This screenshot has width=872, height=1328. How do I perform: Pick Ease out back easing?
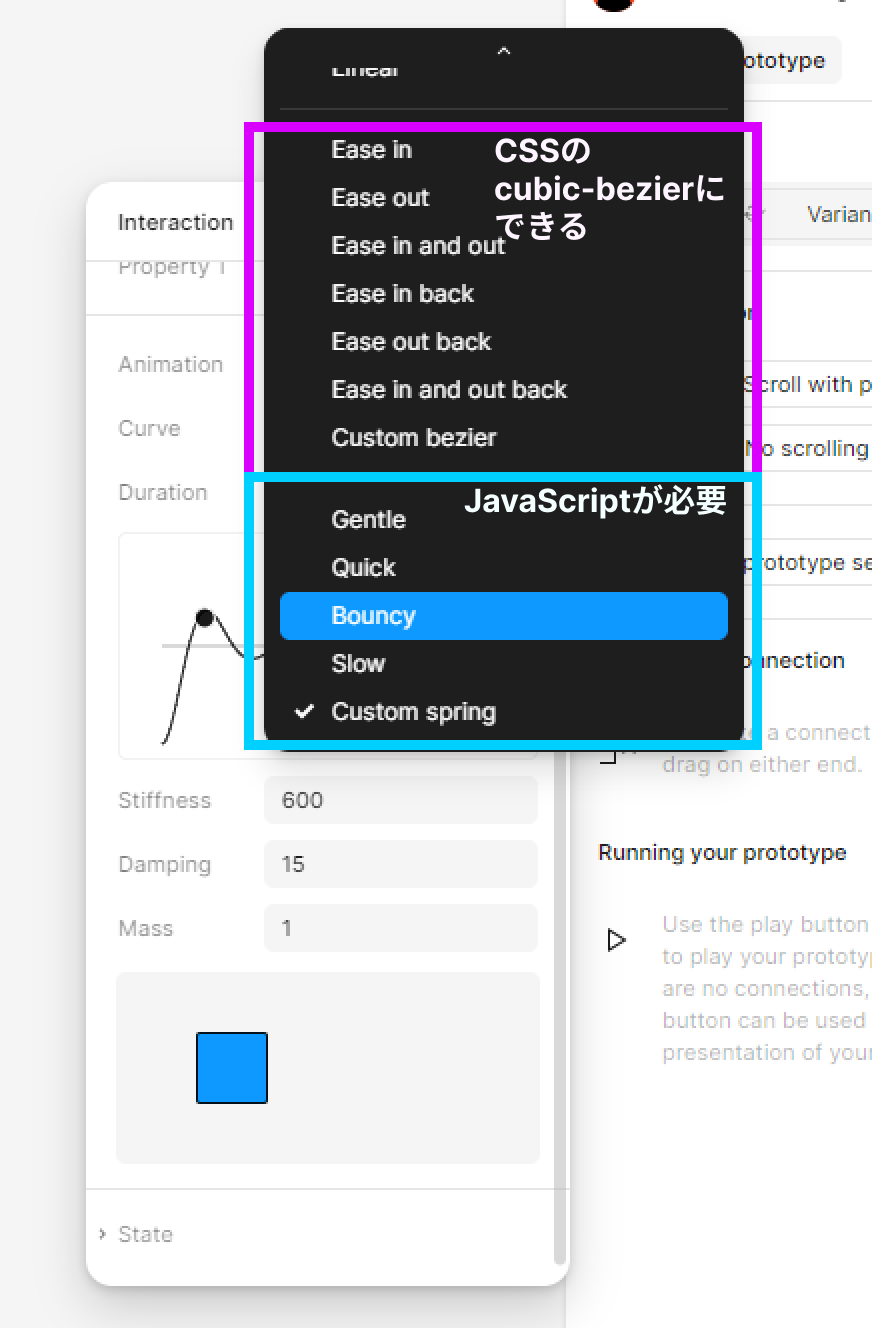pos(411,342)
